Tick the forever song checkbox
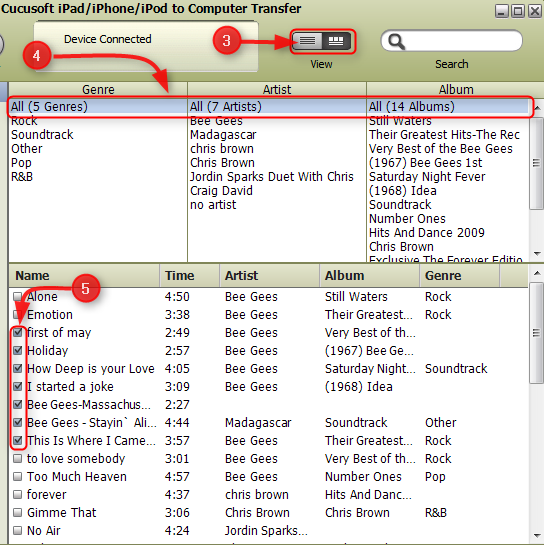Image resolution: width=544 pixels, height=545 pixels. (x=17, y=495)
